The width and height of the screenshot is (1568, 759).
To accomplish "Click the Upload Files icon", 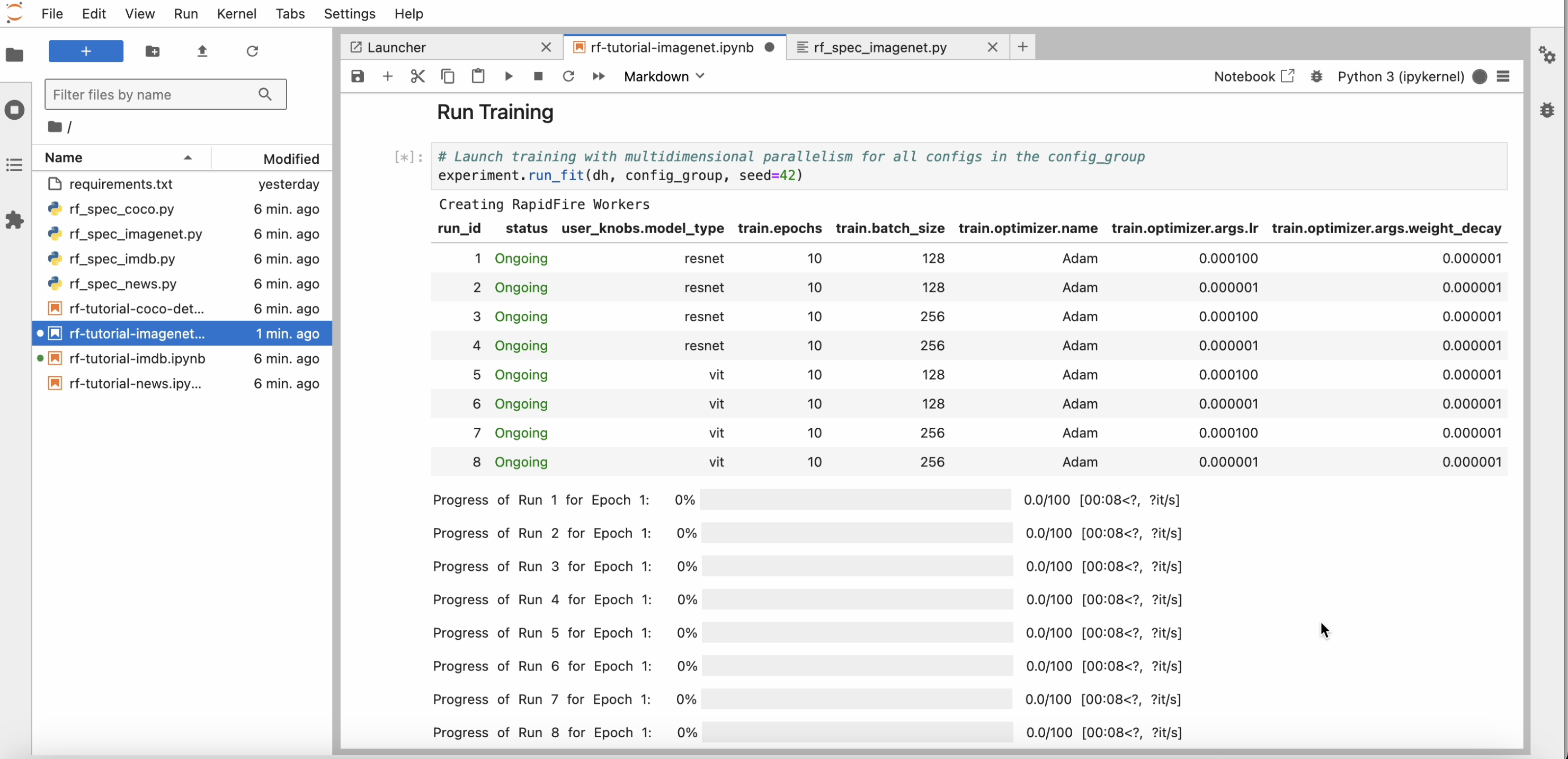I will [203, 51].
